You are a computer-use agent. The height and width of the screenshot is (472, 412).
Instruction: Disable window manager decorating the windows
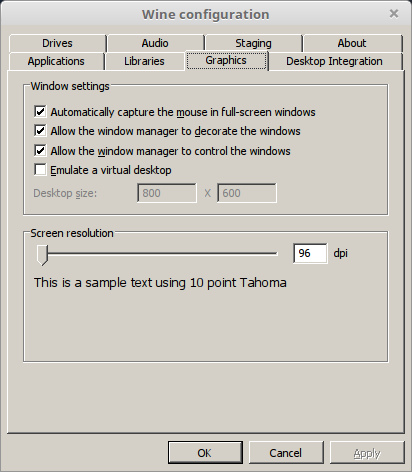point(40,131)
